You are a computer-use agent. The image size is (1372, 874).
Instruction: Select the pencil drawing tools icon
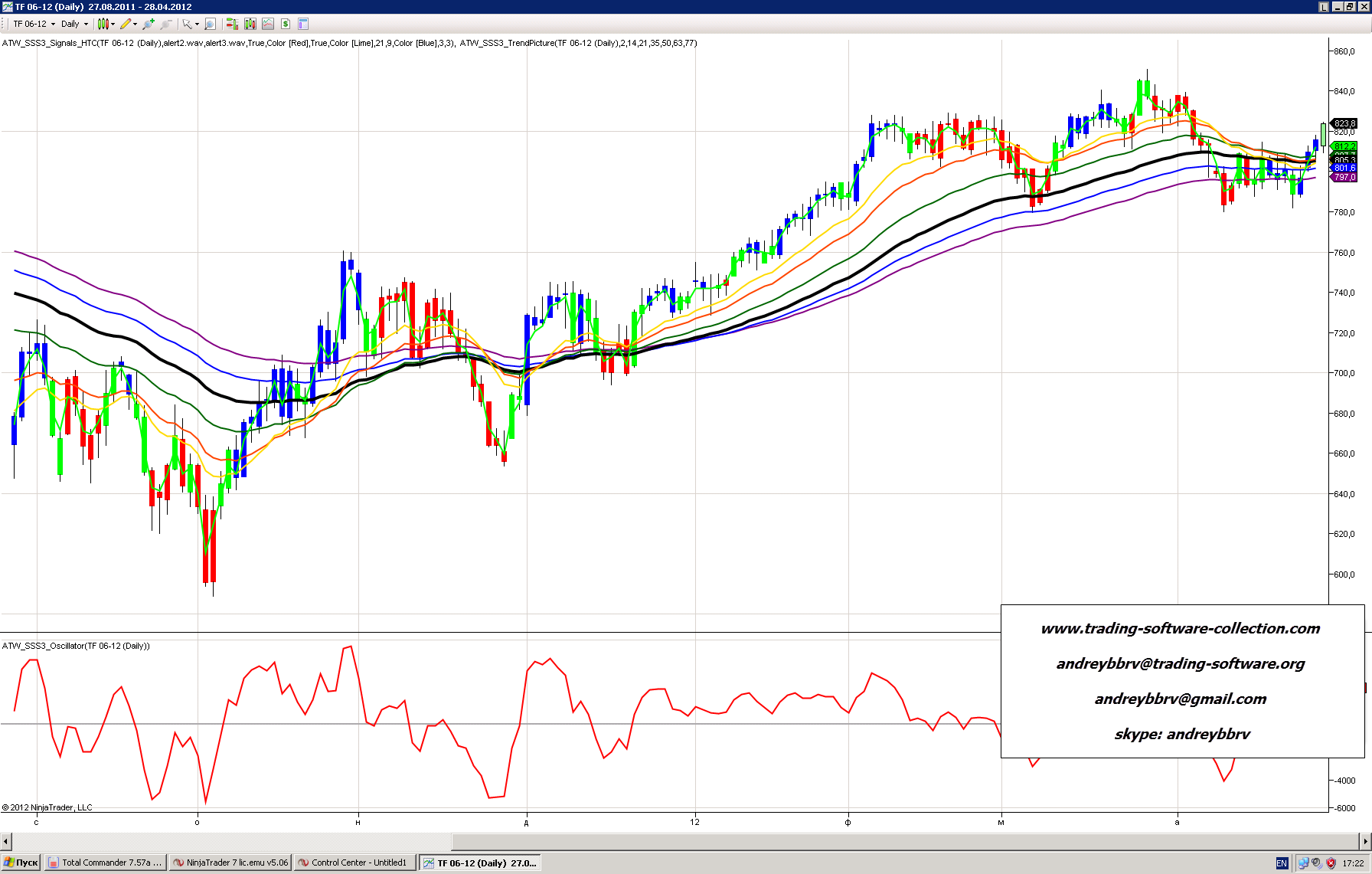click(126, 25)
